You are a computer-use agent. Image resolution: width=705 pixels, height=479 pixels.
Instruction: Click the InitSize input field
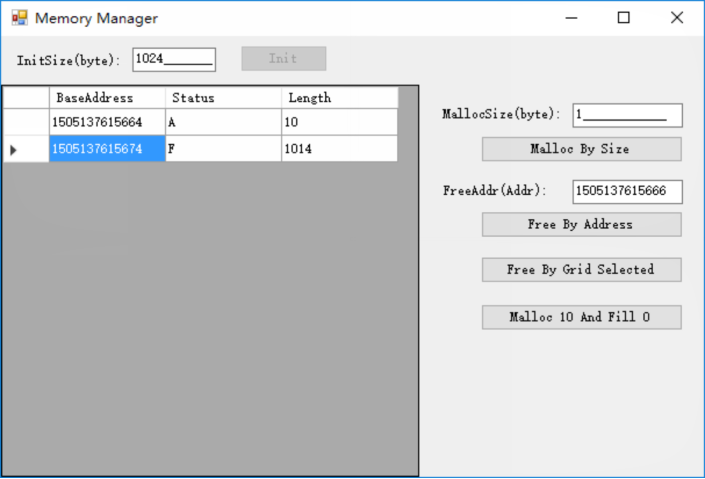(174, 59)
